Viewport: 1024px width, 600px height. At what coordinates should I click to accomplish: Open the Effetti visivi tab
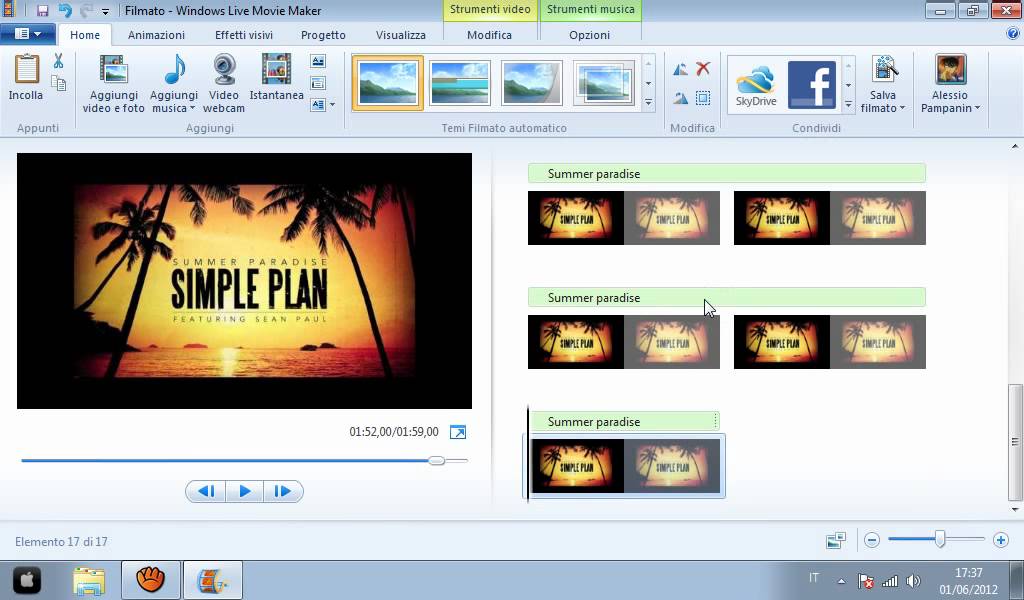coord(244,35)
